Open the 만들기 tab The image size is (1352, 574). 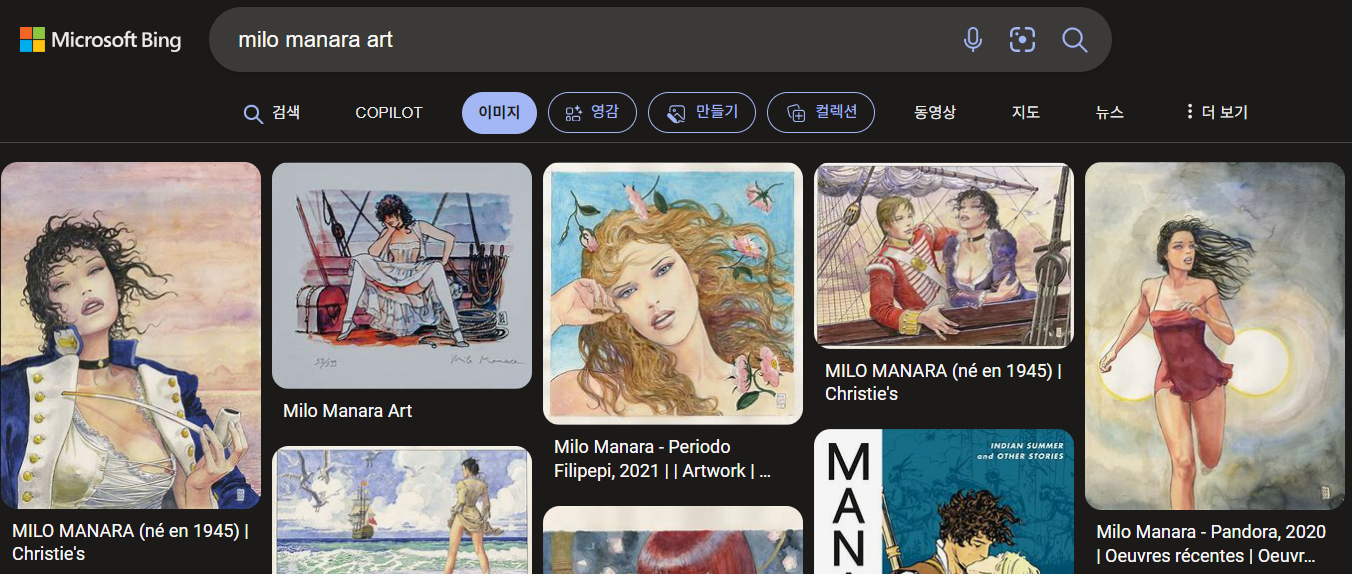pos(702,113)
